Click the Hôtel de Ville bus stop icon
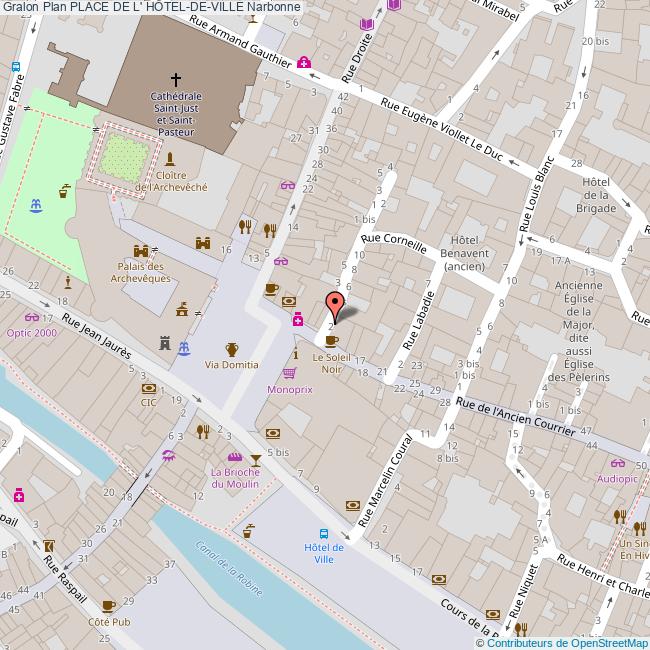The image size is (650, 650). pyautogui.click(x=324, y=533)
